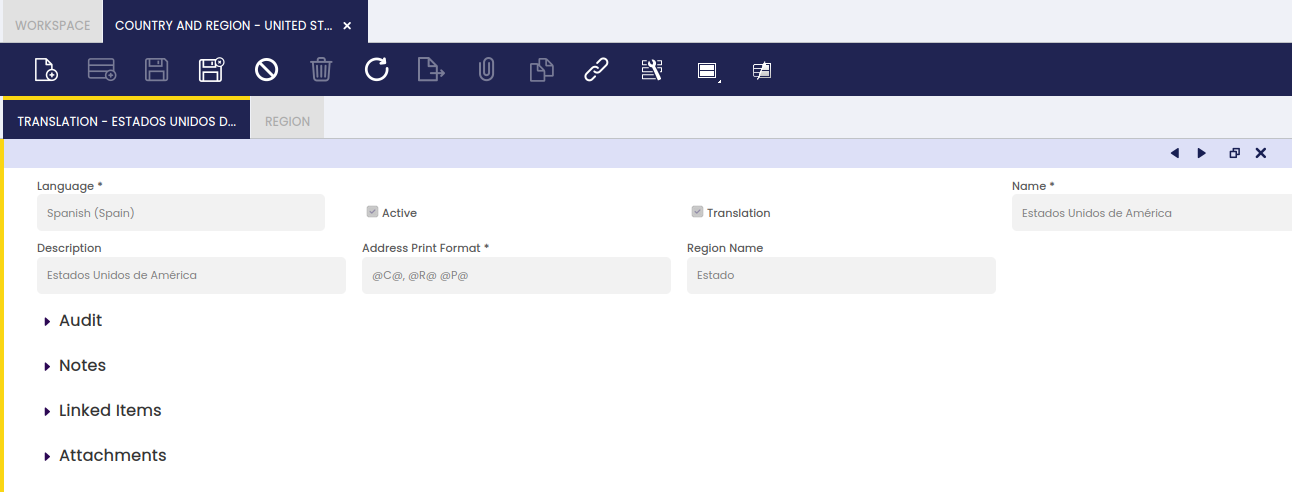Toggle the Translation checkbox
Screen dimensions: 1292x492
(x=698, y=212)
